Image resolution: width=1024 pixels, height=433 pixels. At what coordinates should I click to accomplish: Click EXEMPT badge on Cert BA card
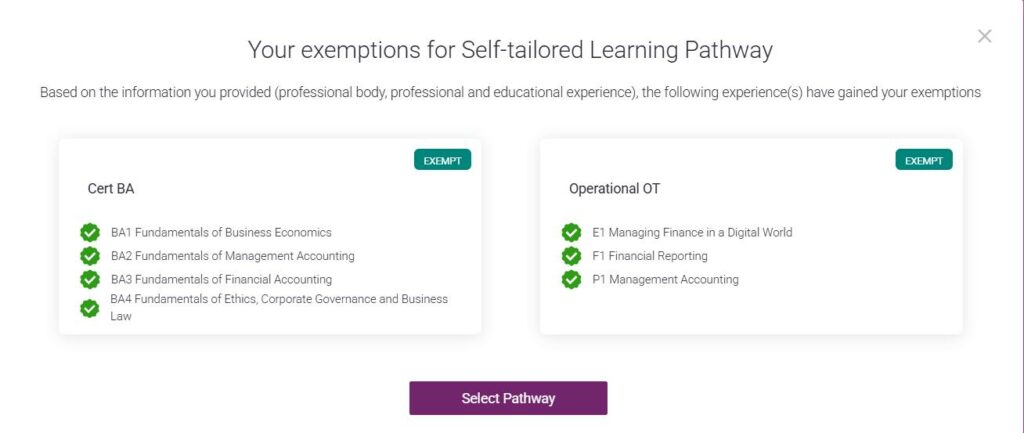(x=442, y=160)
